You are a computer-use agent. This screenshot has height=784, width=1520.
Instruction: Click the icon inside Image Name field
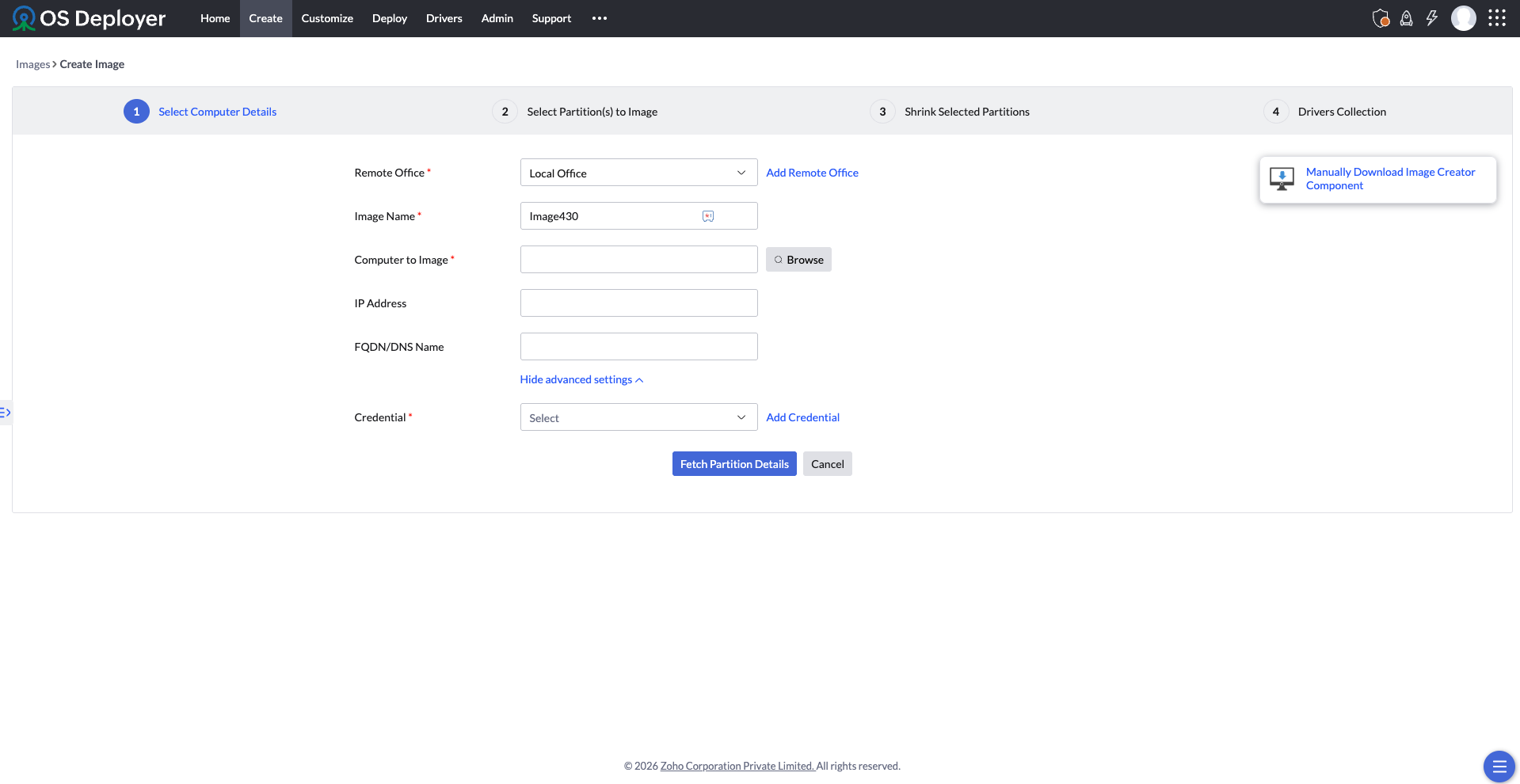pyautogui.click(x=708, y=216)
